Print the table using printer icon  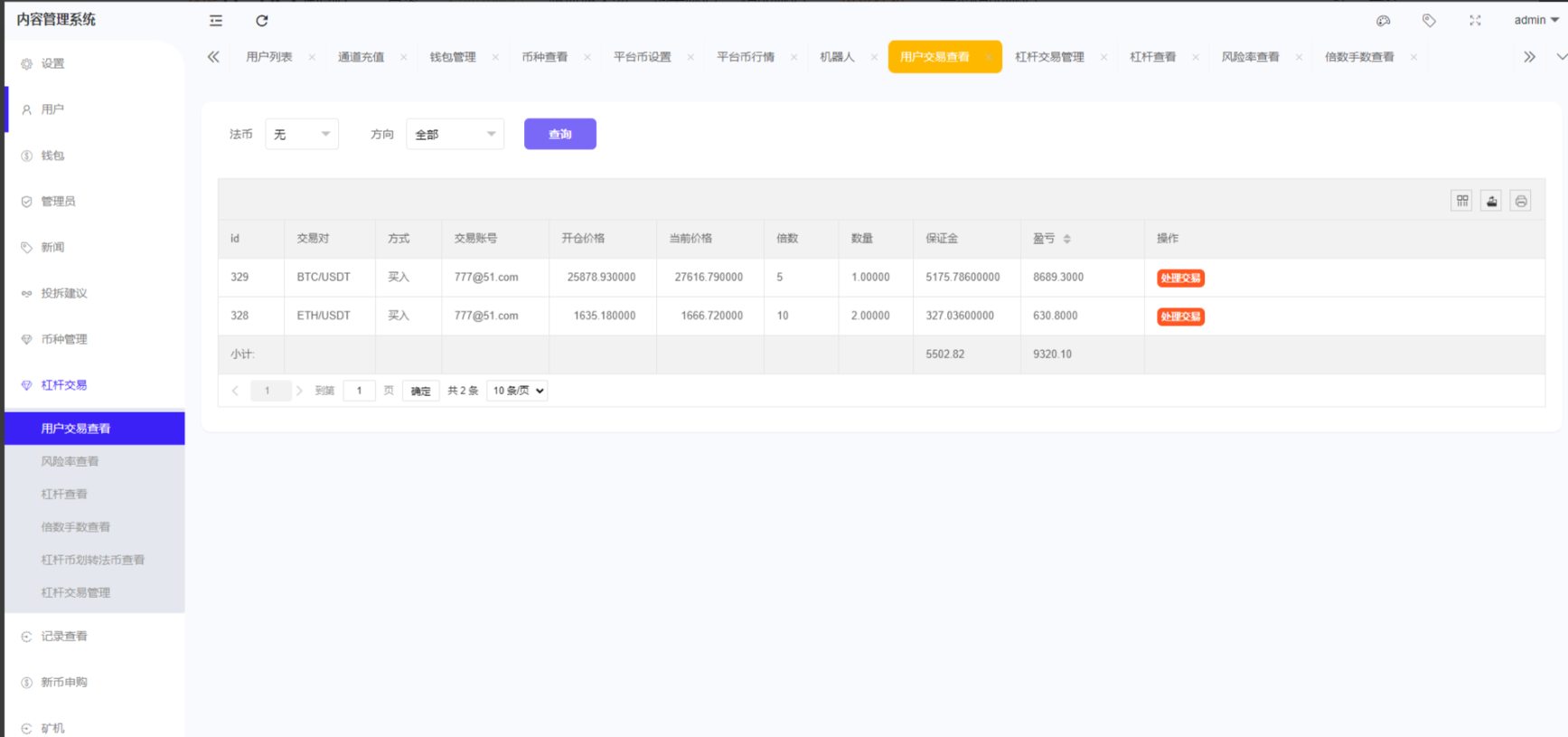pyautogui.click(x=1521, y=201)
